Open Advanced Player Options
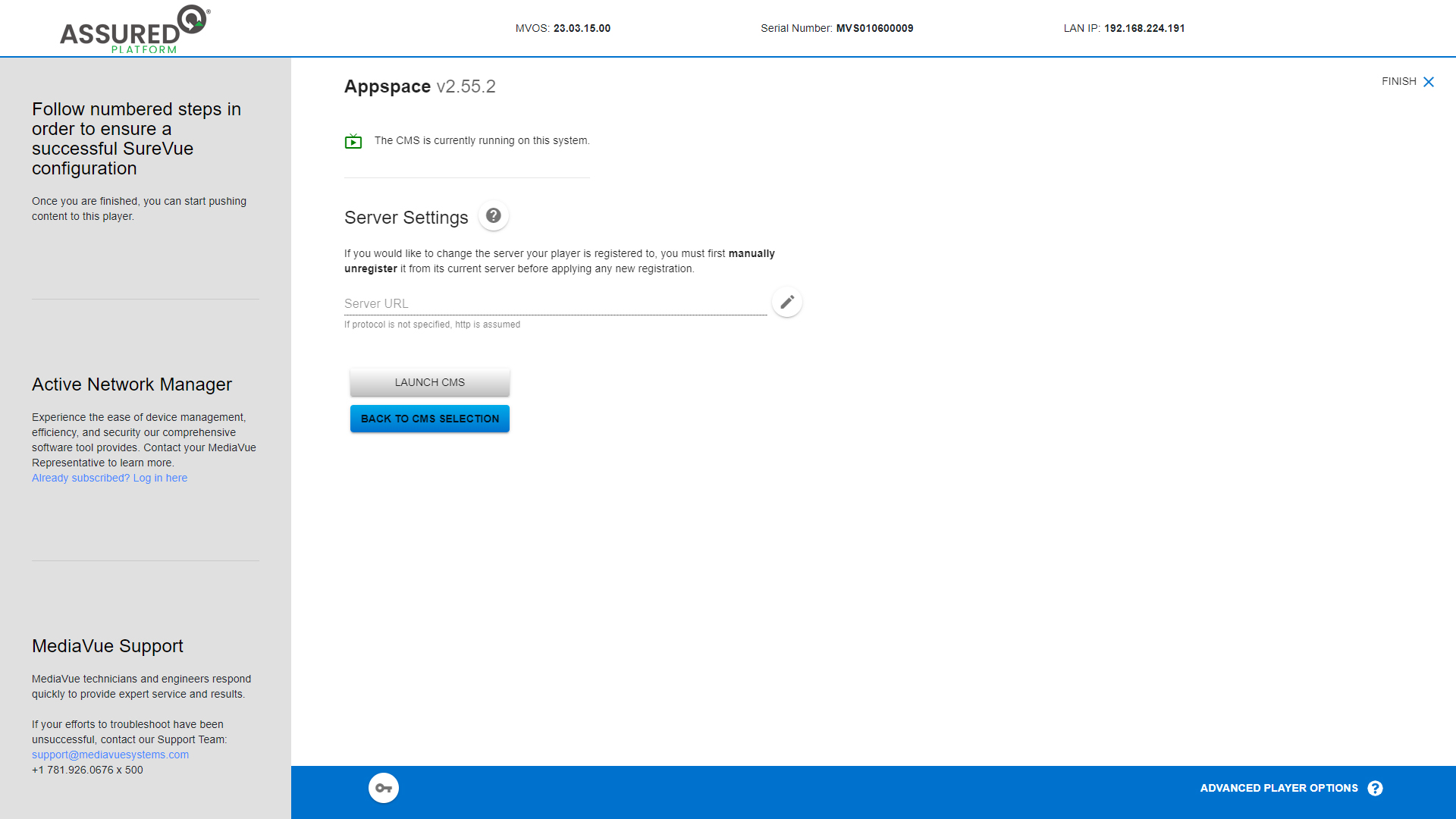Screen dimensions: 1456x819 pos(1279,789)
